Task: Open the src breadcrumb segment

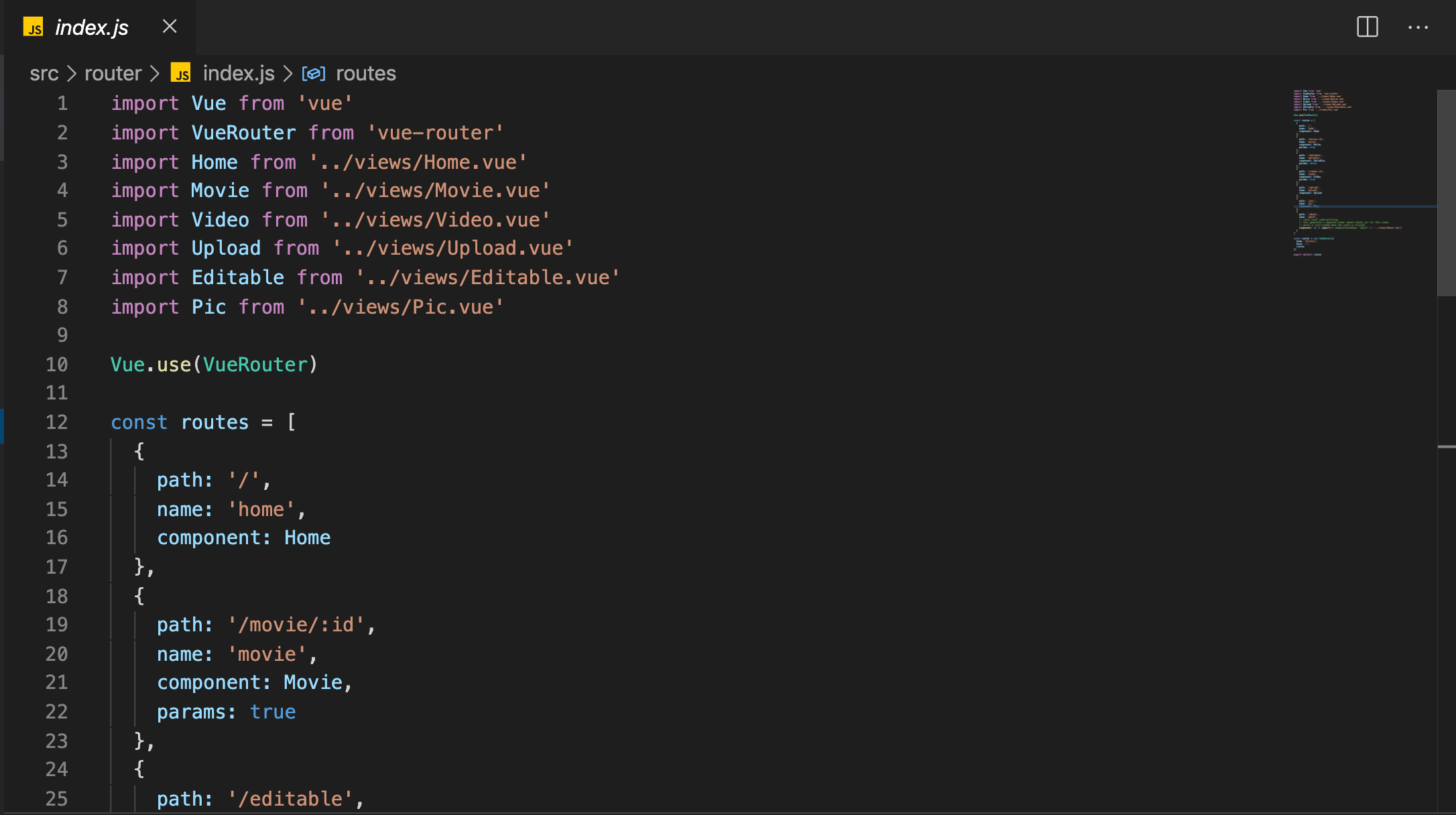Action: (x=44, y=73)
